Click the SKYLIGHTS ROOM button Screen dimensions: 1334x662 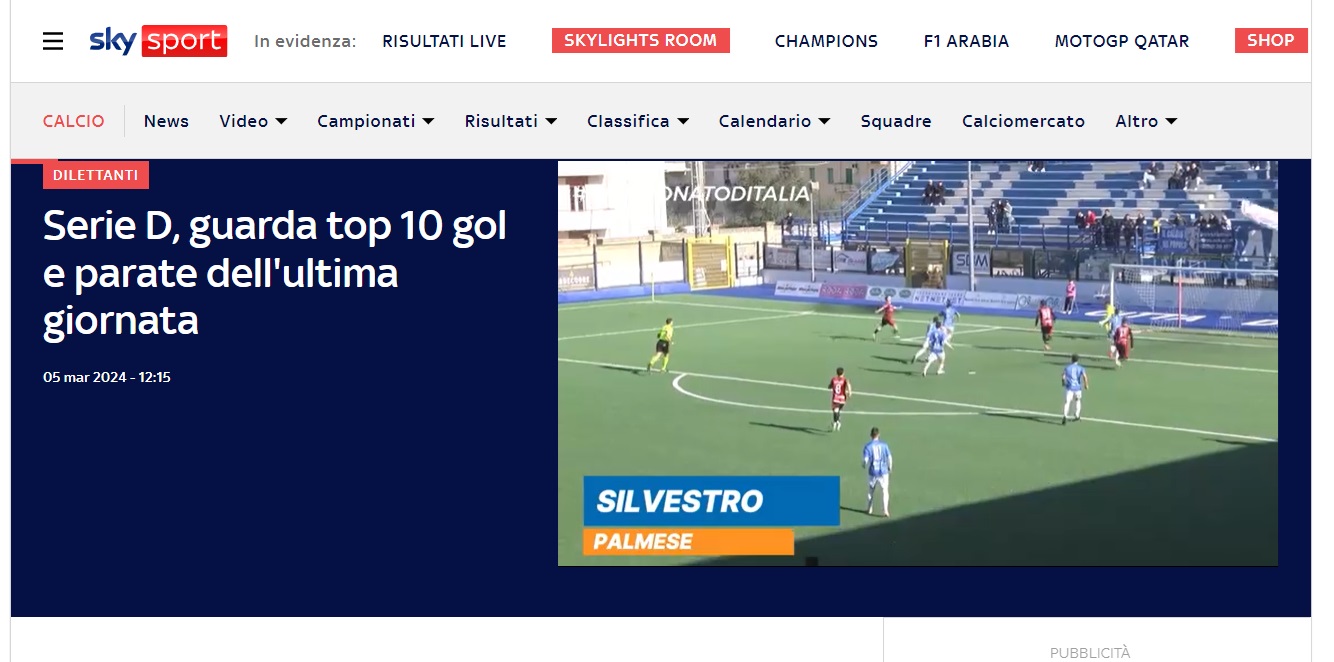click(x=641, y=40)
